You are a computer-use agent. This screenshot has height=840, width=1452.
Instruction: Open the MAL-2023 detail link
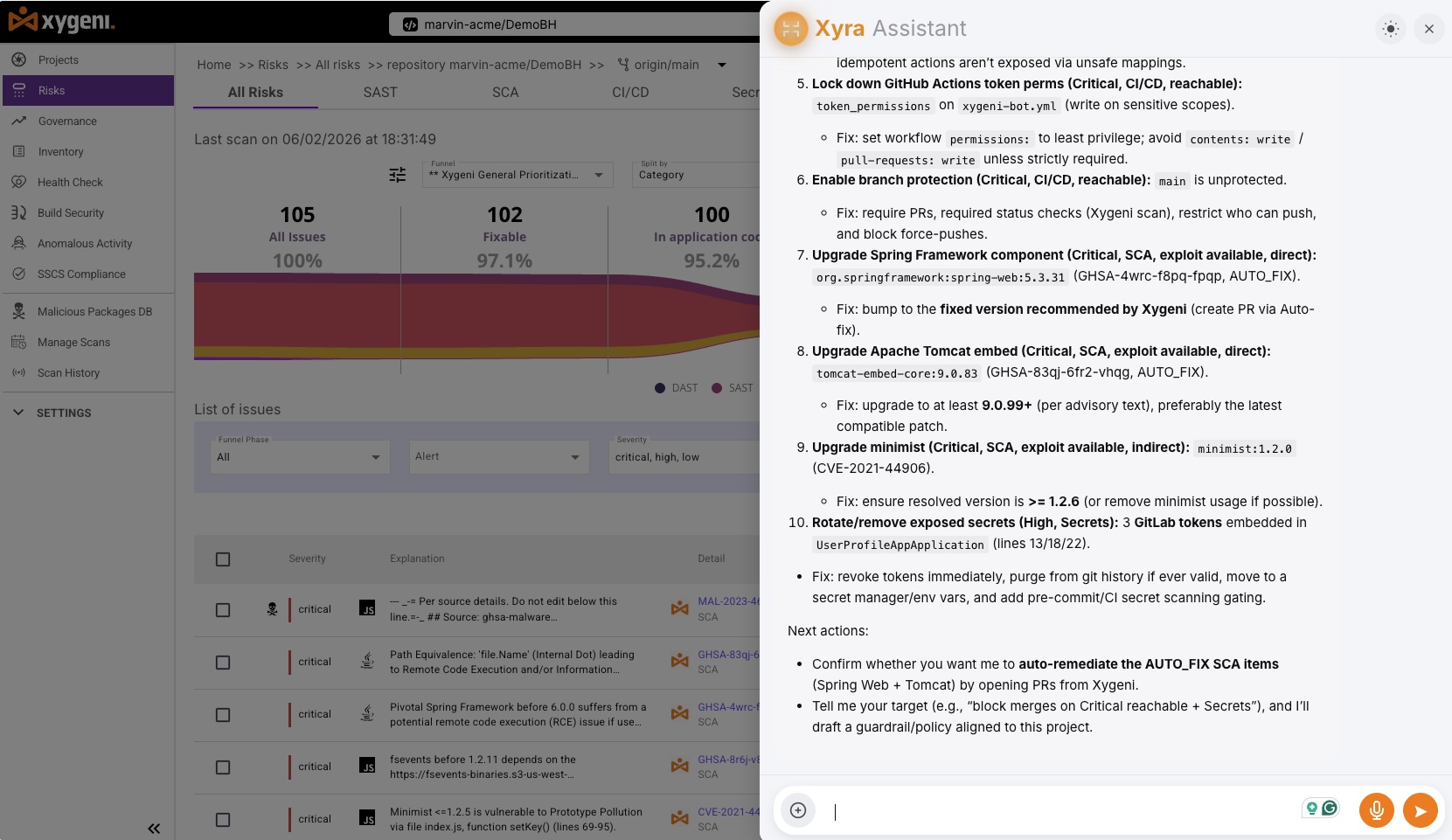click(729, 601)
